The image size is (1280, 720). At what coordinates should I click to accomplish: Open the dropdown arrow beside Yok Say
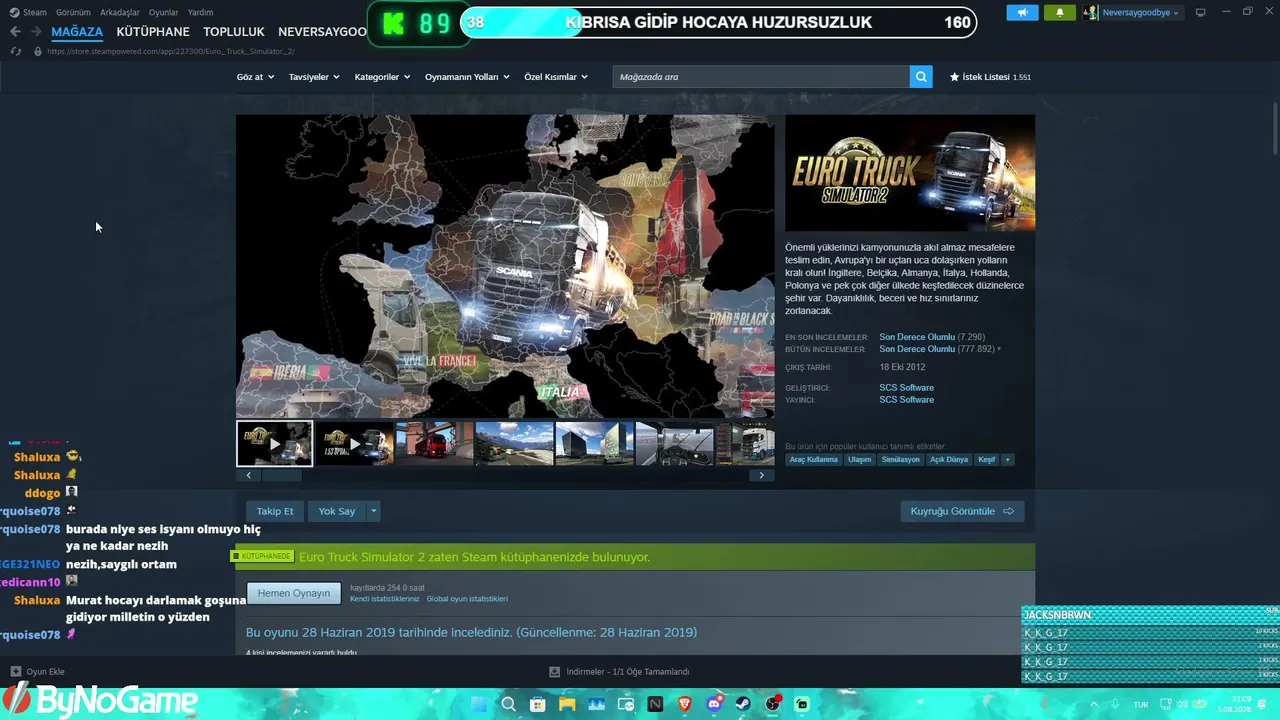click(x=373, y=511)
